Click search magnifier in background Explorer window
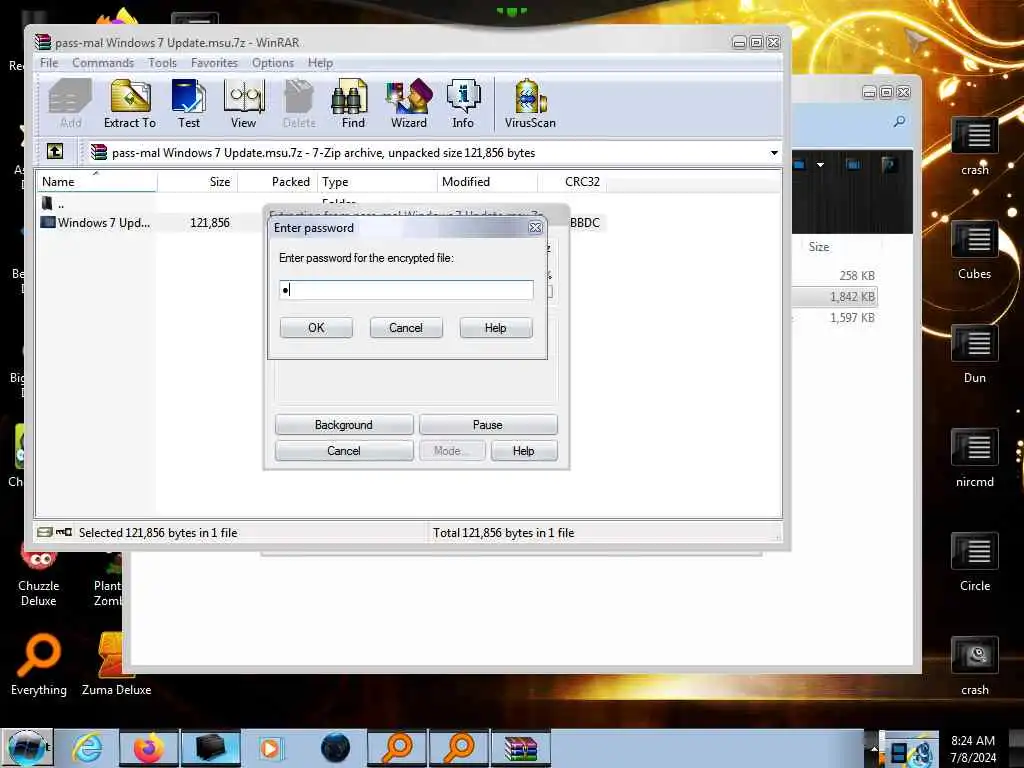The width and height of the screenshot is (1024, 768). pyautogui.click(x=899, y=121)
